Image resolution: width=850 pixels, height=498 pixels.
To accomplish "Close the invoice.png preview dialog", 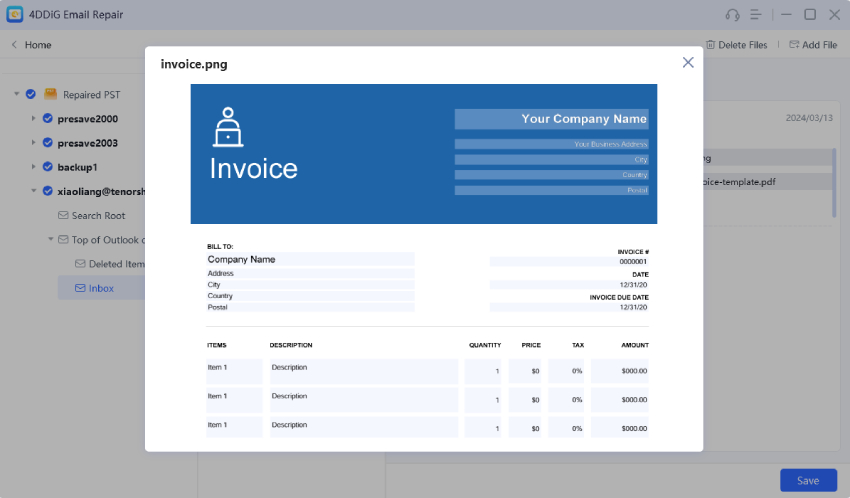I will point(688,62).
